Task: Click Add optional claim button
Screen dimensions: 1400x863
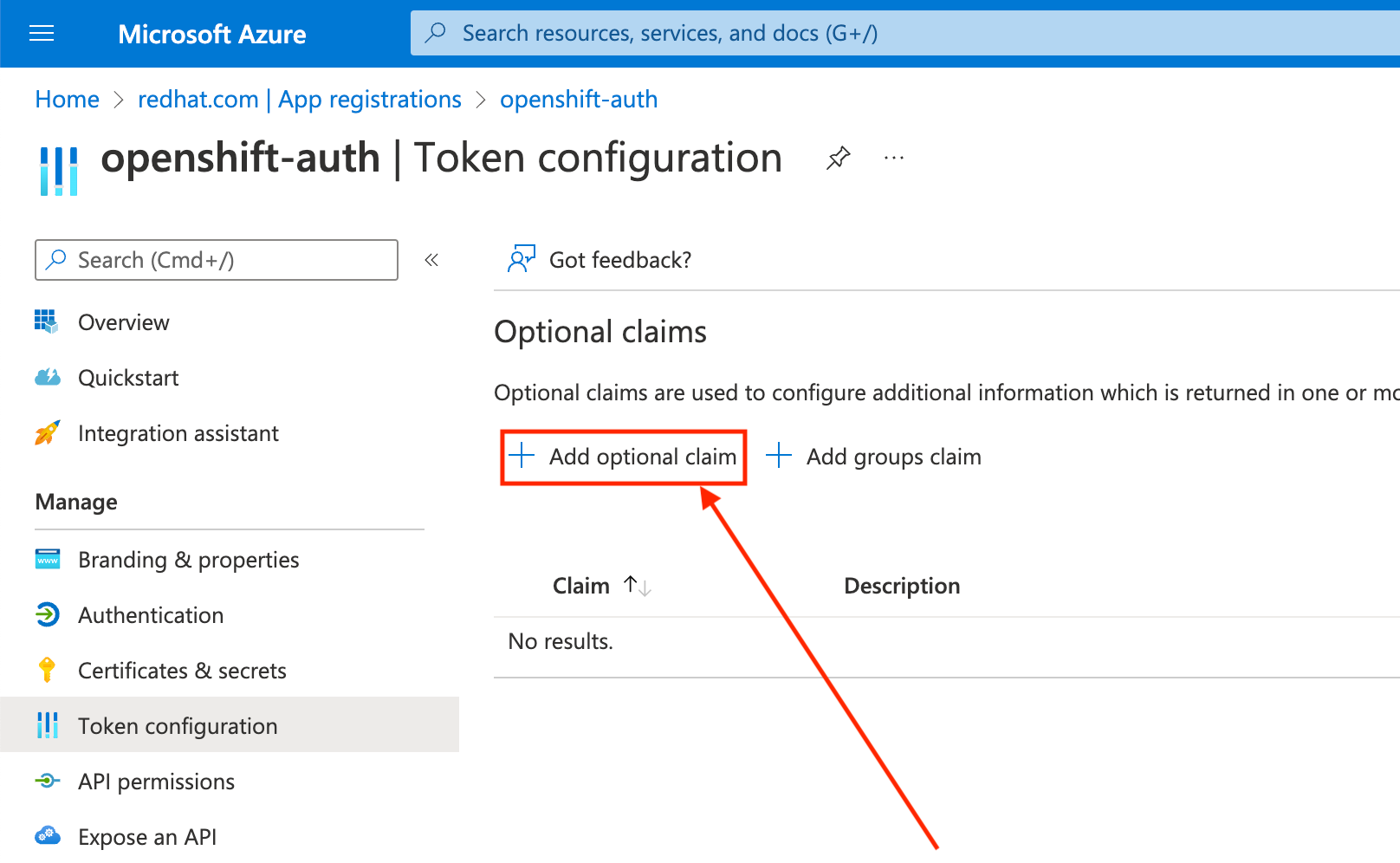Action: (624, 457)
